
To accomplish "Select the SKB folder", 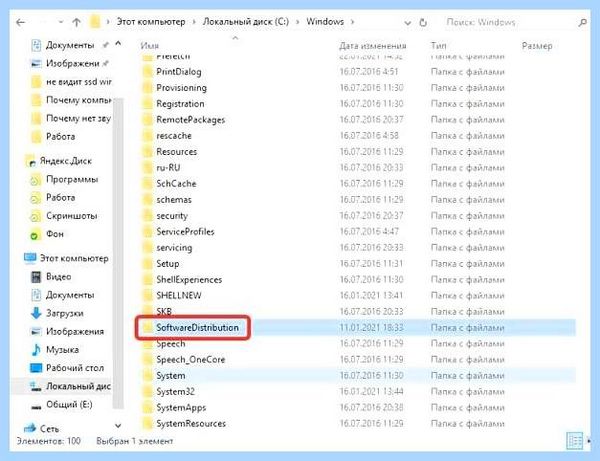I will (164, 312).
